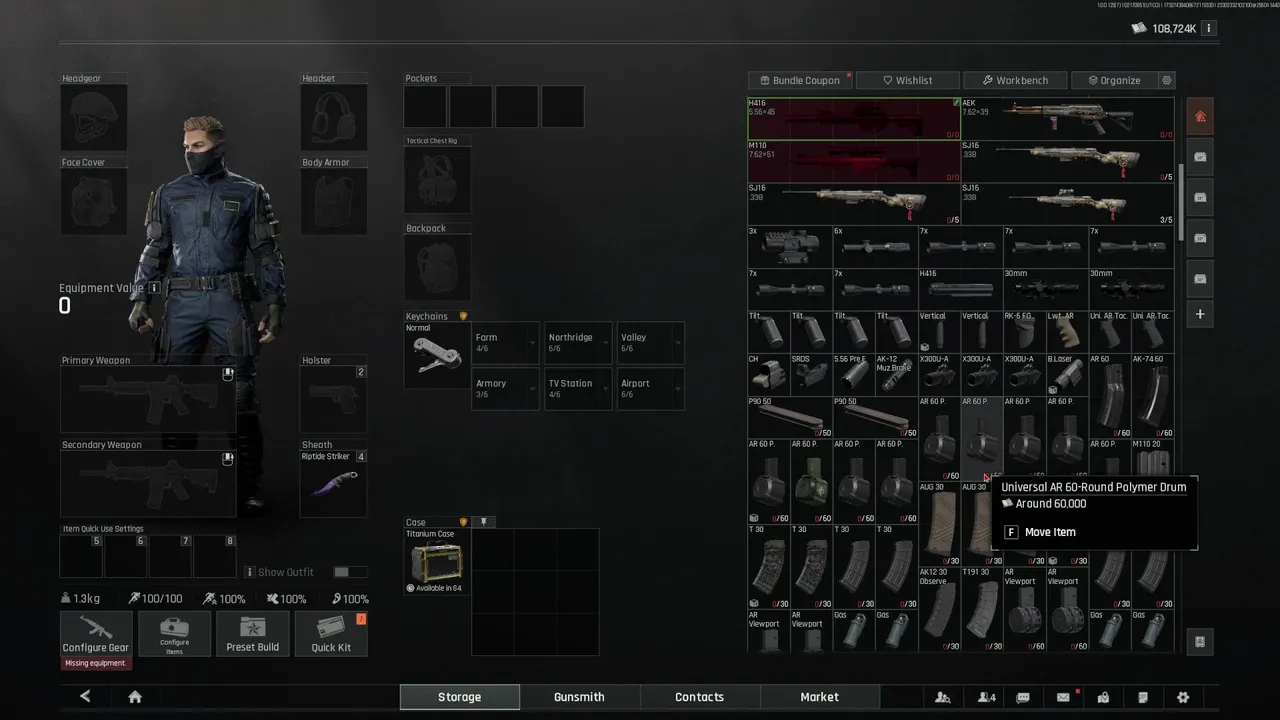Select the AK-74 60 magazine
The width and height of the screenshot is (1280, 720).
click(x=1152, y=396)
